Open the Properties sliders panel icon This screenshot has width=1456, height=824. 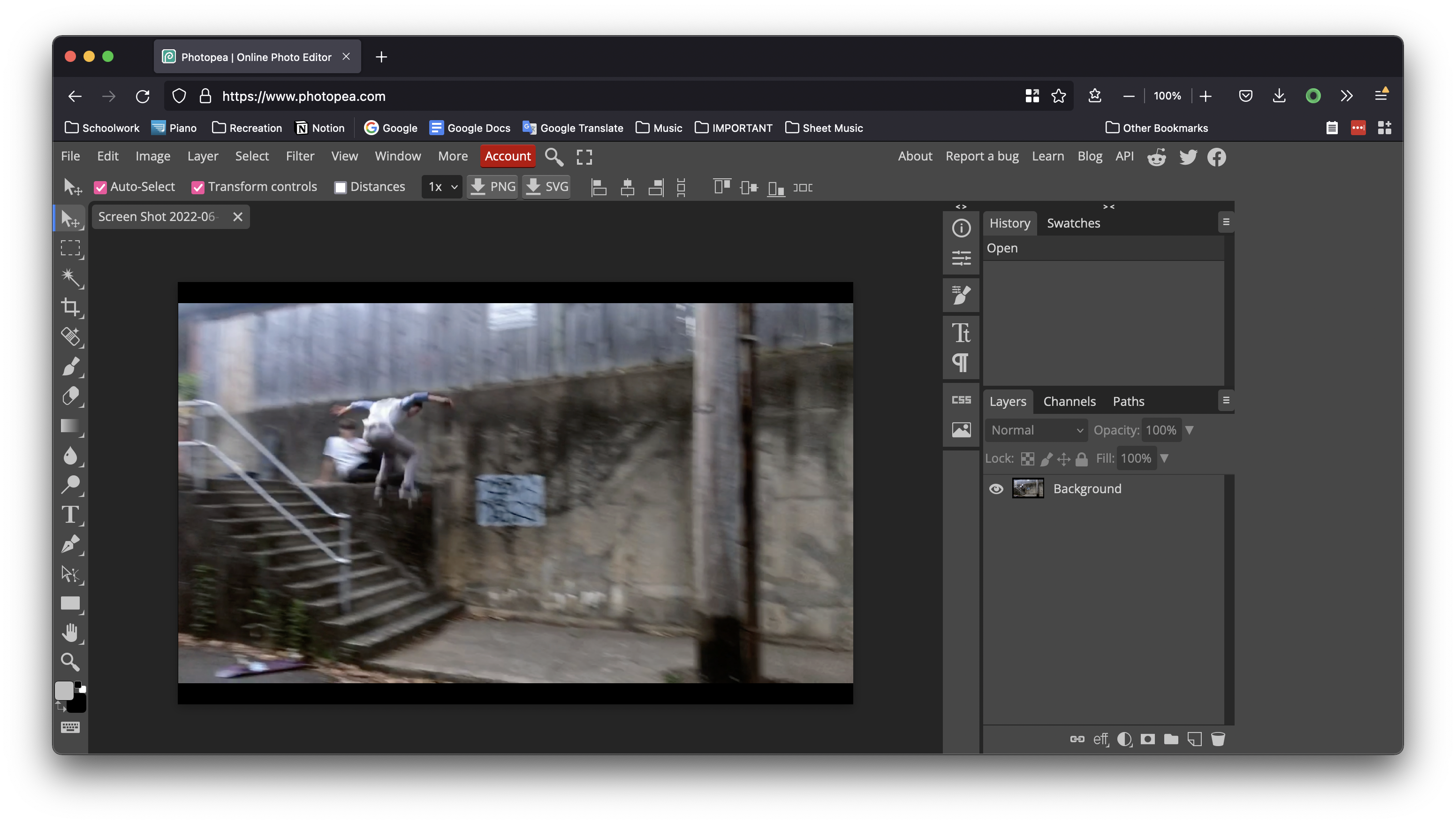click(x=961, y=258)
